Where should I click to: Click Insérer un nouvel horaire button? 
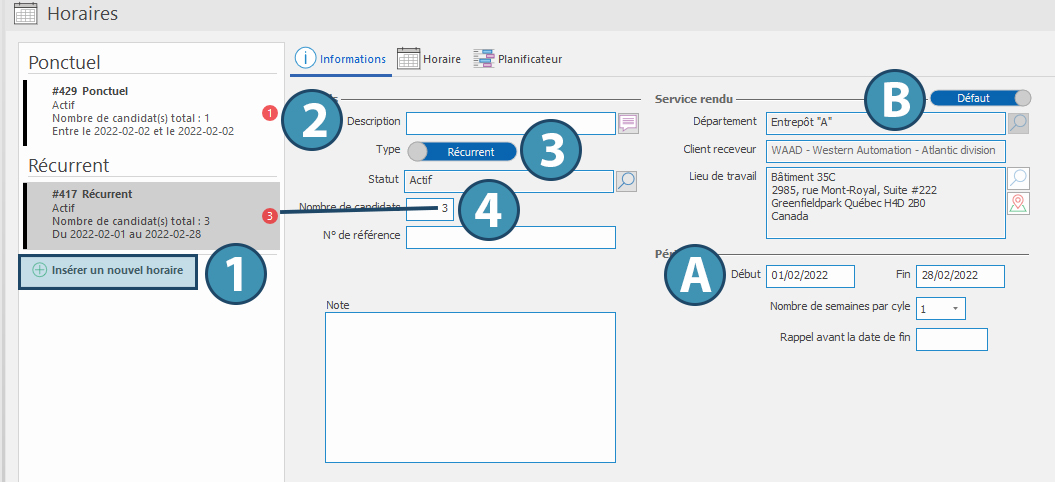pyautogui.click(x=108, y=270)
